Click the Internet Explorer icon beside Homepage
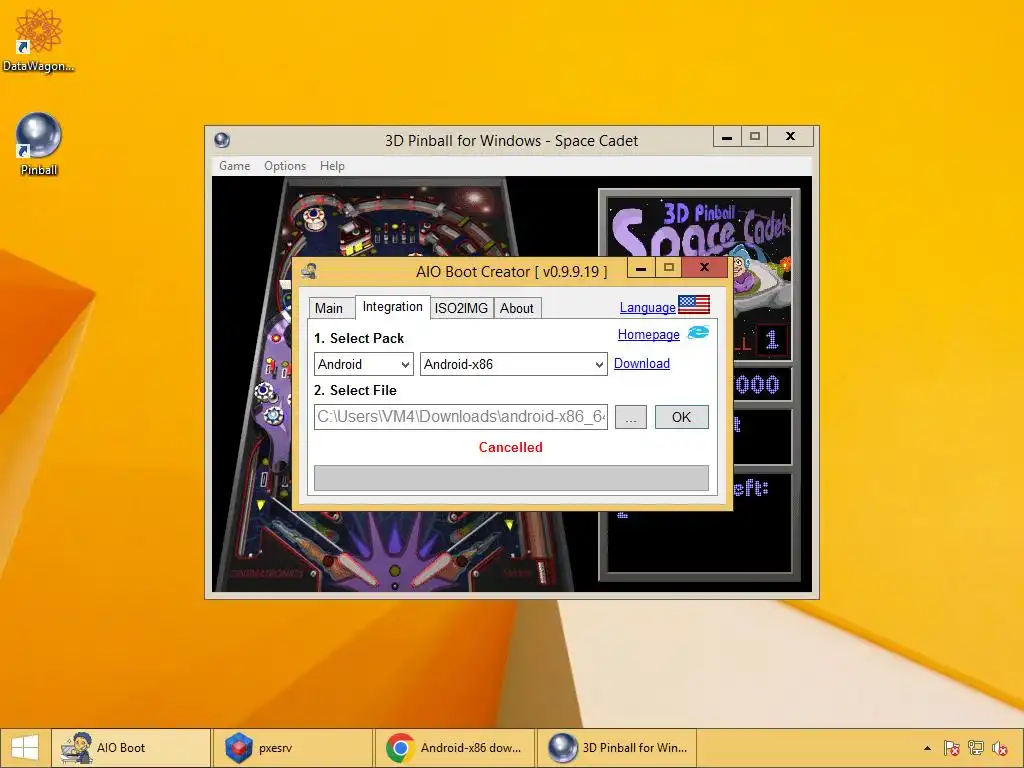Image resolution: width=1024 pixels, height=768 pixels. tap(698, 333)
